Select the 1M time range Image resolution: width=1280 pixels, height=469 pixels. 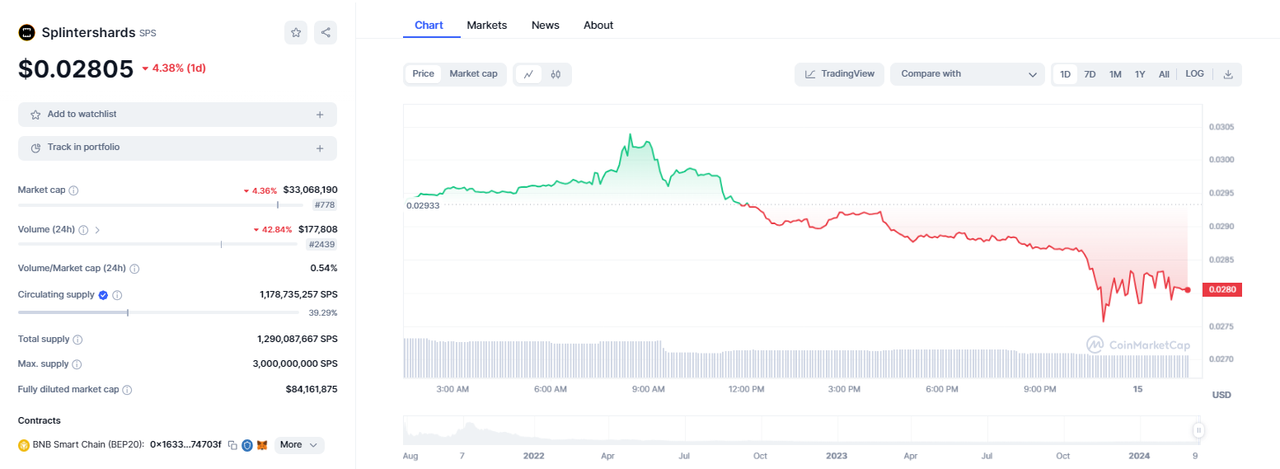(x=1115, y=74)
